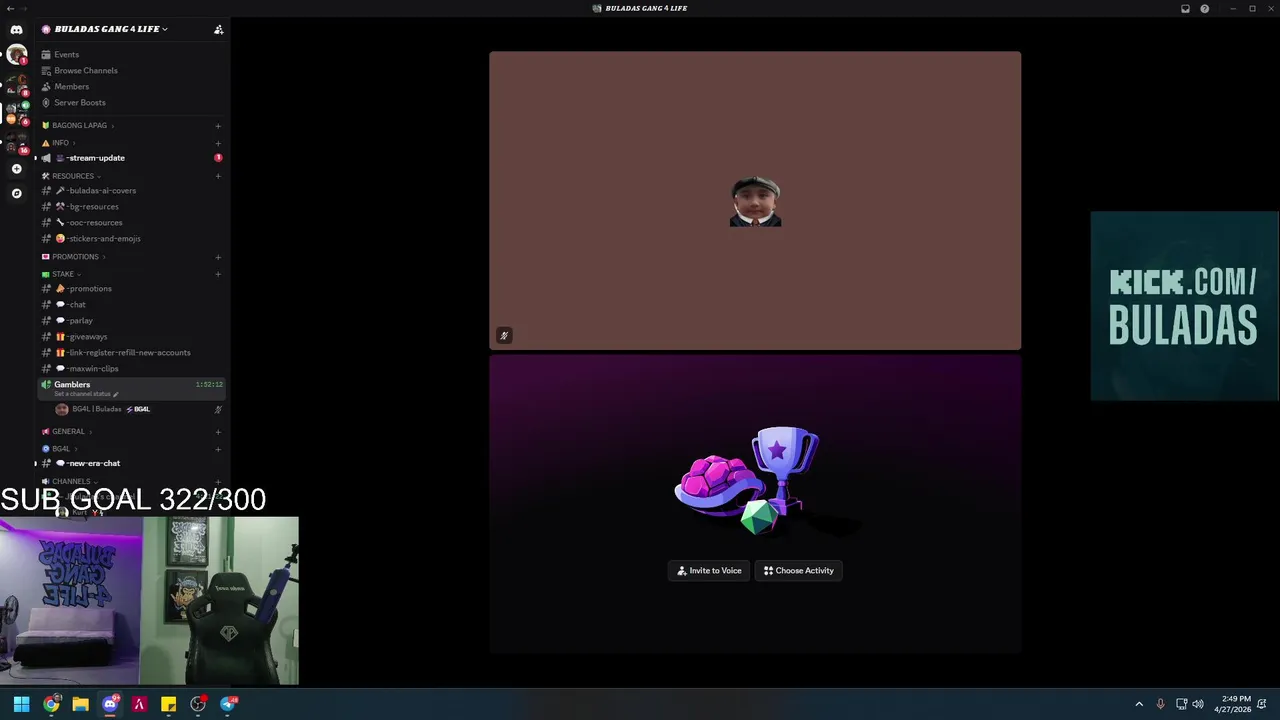Screen dimensions: 1280x720
Task: Create a channel in GENERAL category
Action: [x=218, y=432]
